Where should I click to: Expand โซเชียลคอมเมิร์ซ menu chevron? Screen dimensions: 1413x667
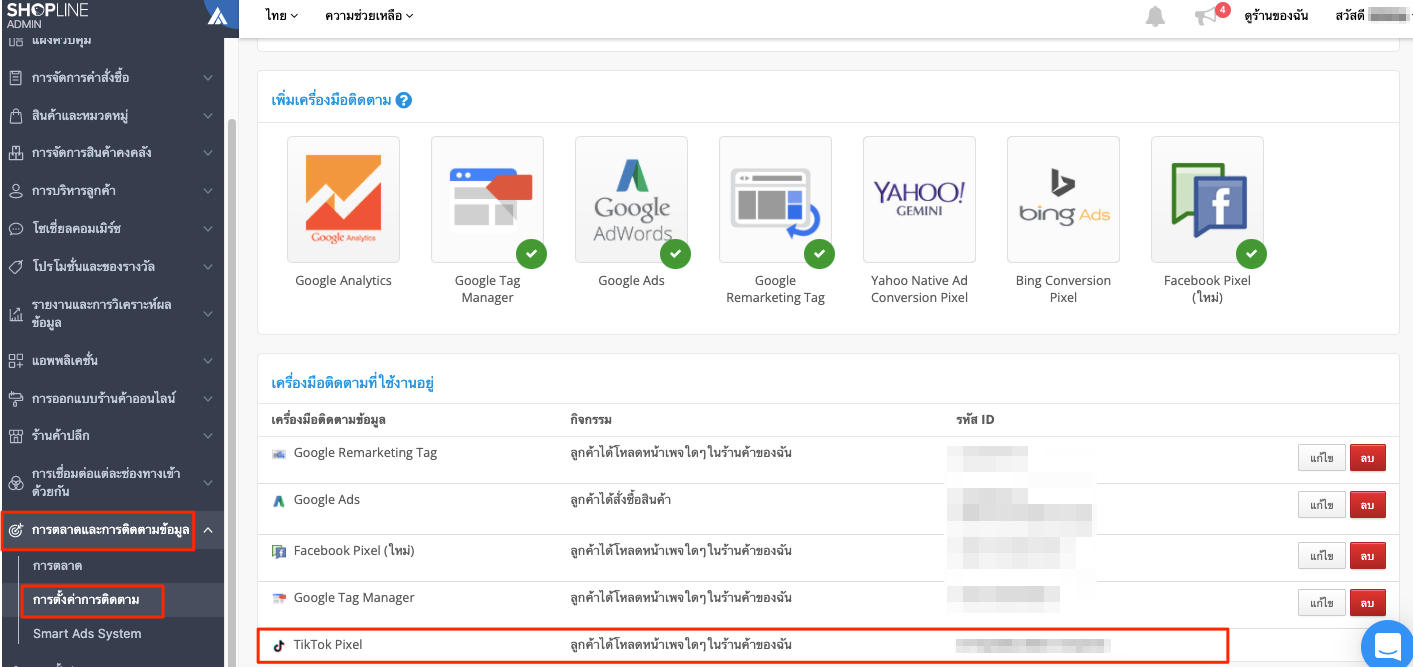click(x=208, y=228)
